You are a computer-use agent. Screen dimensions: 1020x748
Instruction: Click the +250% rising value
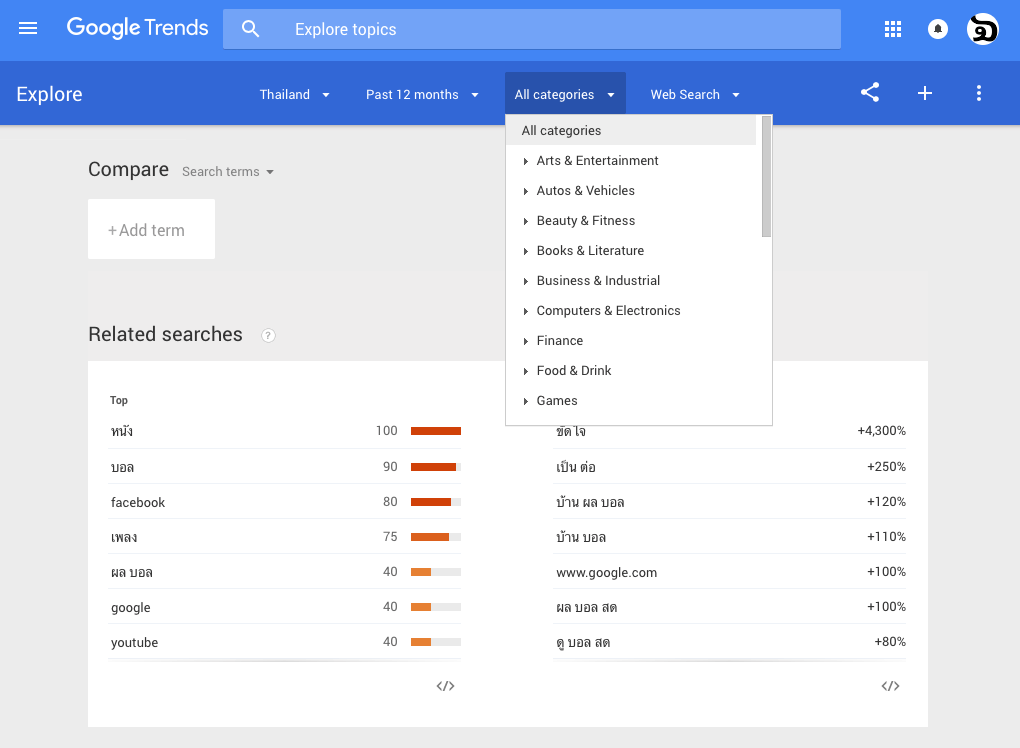[x=886, y=466]
